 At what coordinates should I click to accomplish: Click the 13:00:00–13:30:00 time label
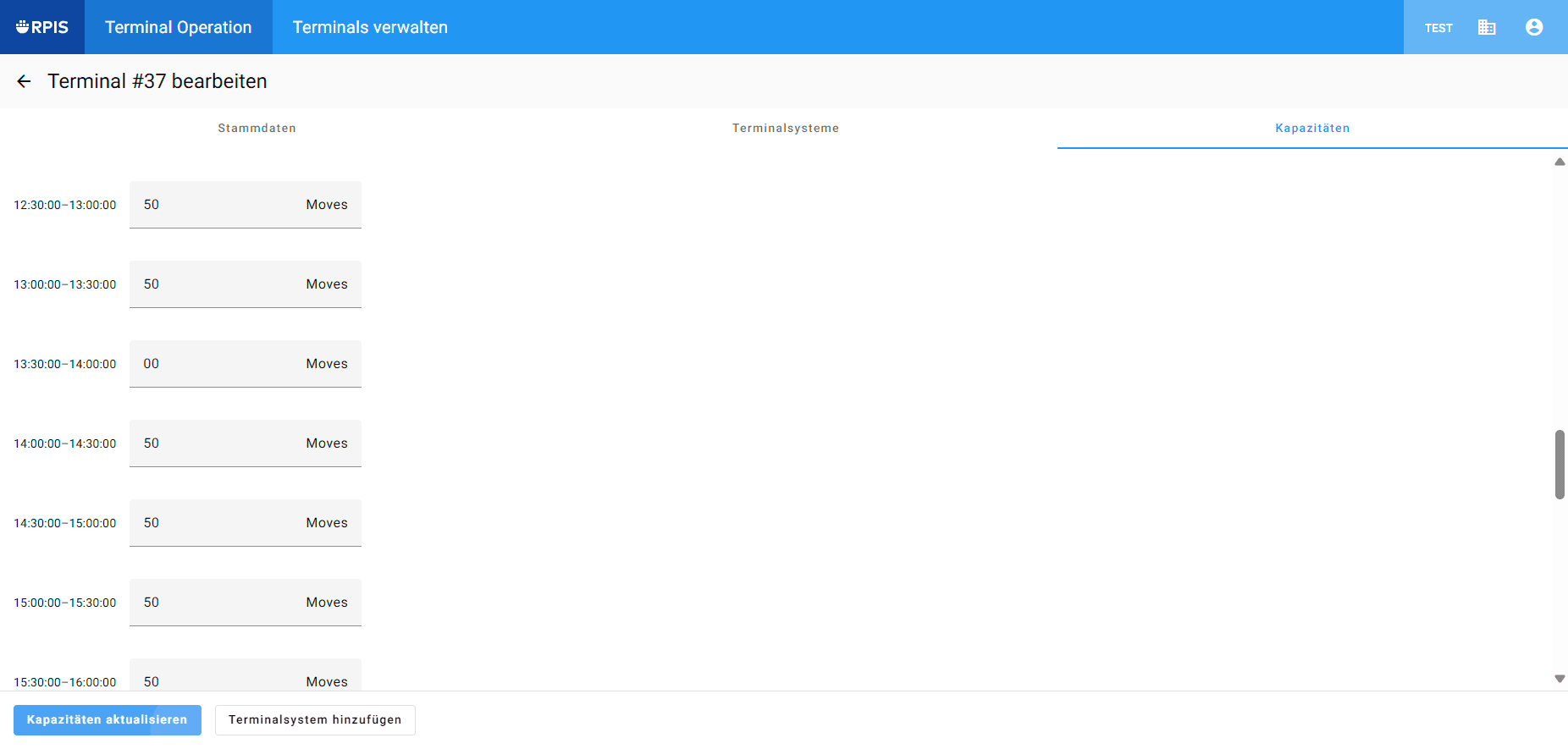(x=65, y=284)
